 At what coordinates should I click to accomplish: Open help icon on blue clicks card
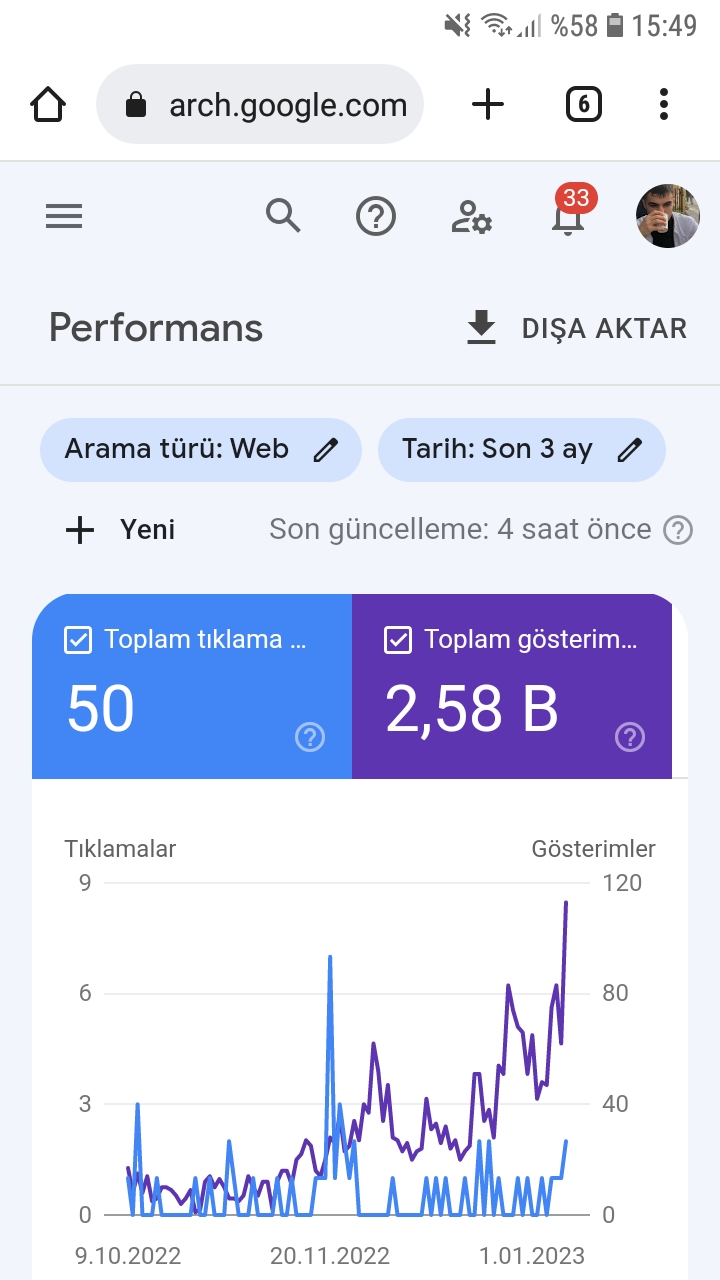click(x=310, y=738)
